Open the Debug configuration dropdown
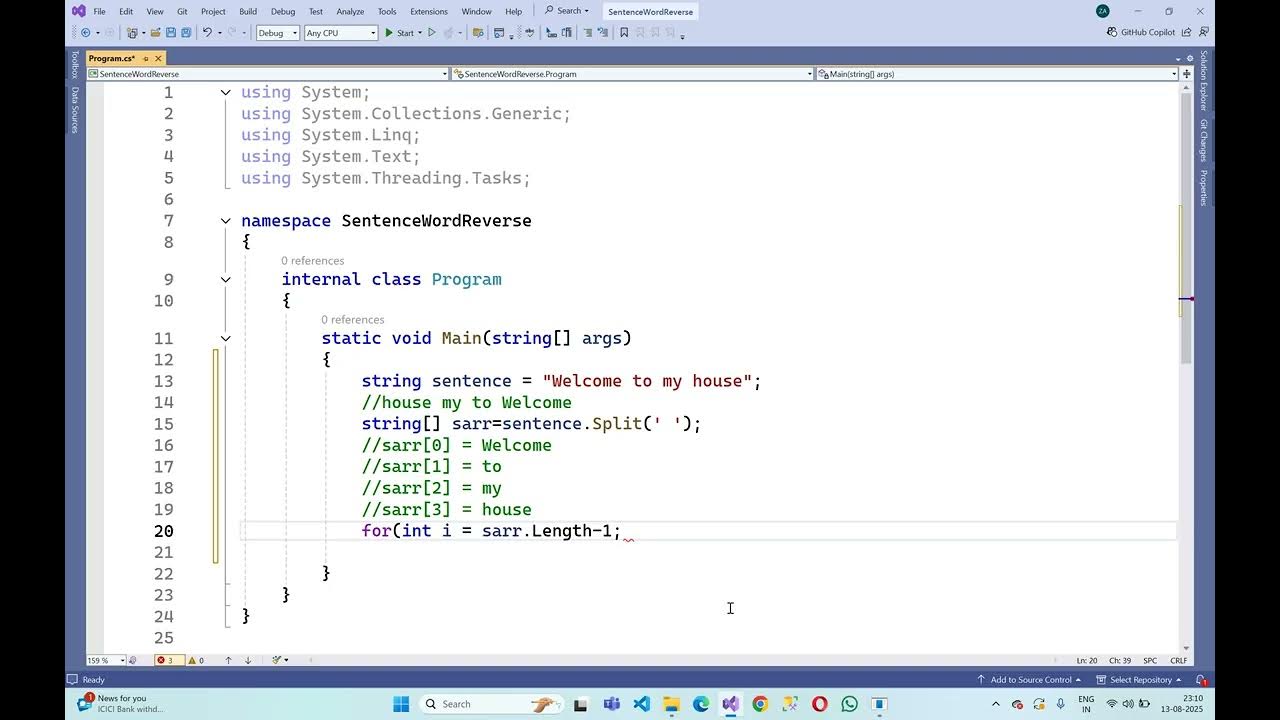Screen dimensions: 1280x720 [x=278, y=33]
